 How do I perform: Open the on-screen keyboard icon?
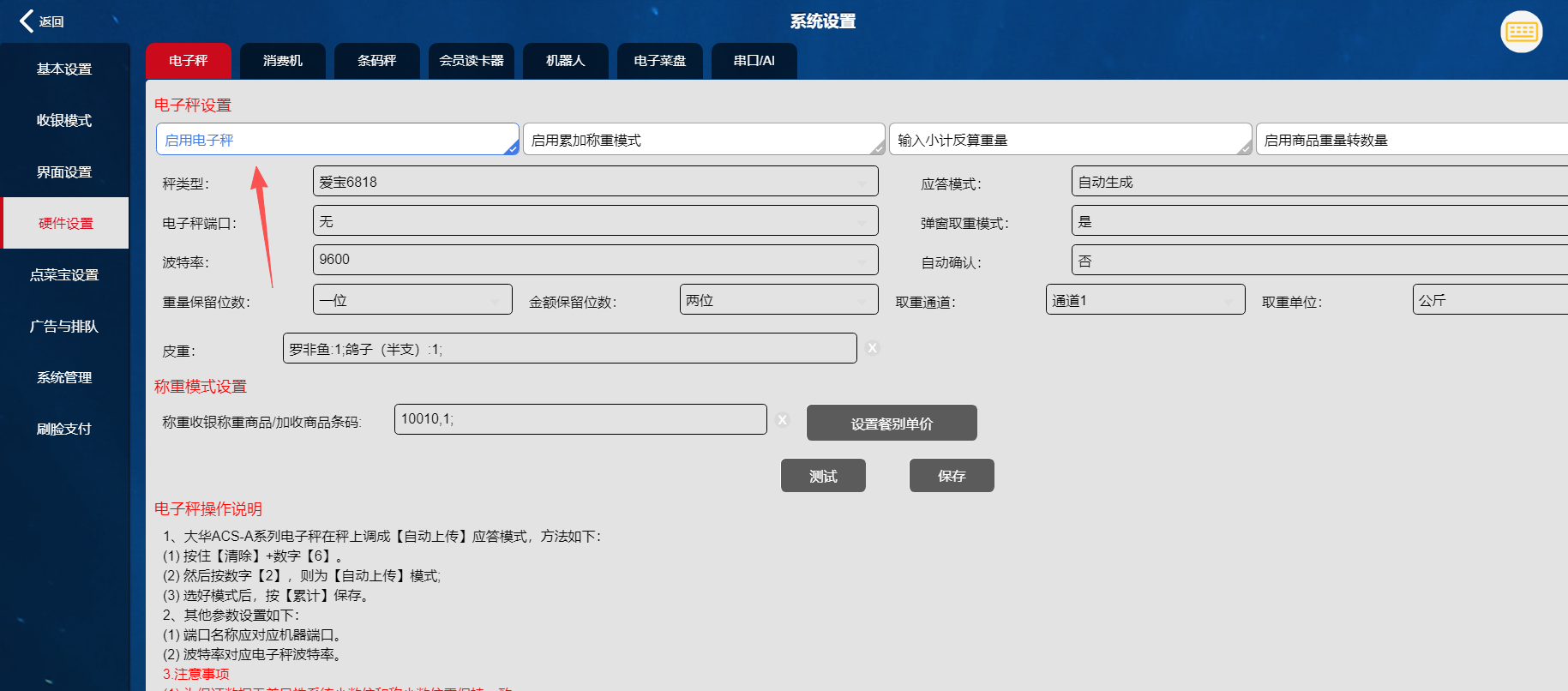point(1521,33)
